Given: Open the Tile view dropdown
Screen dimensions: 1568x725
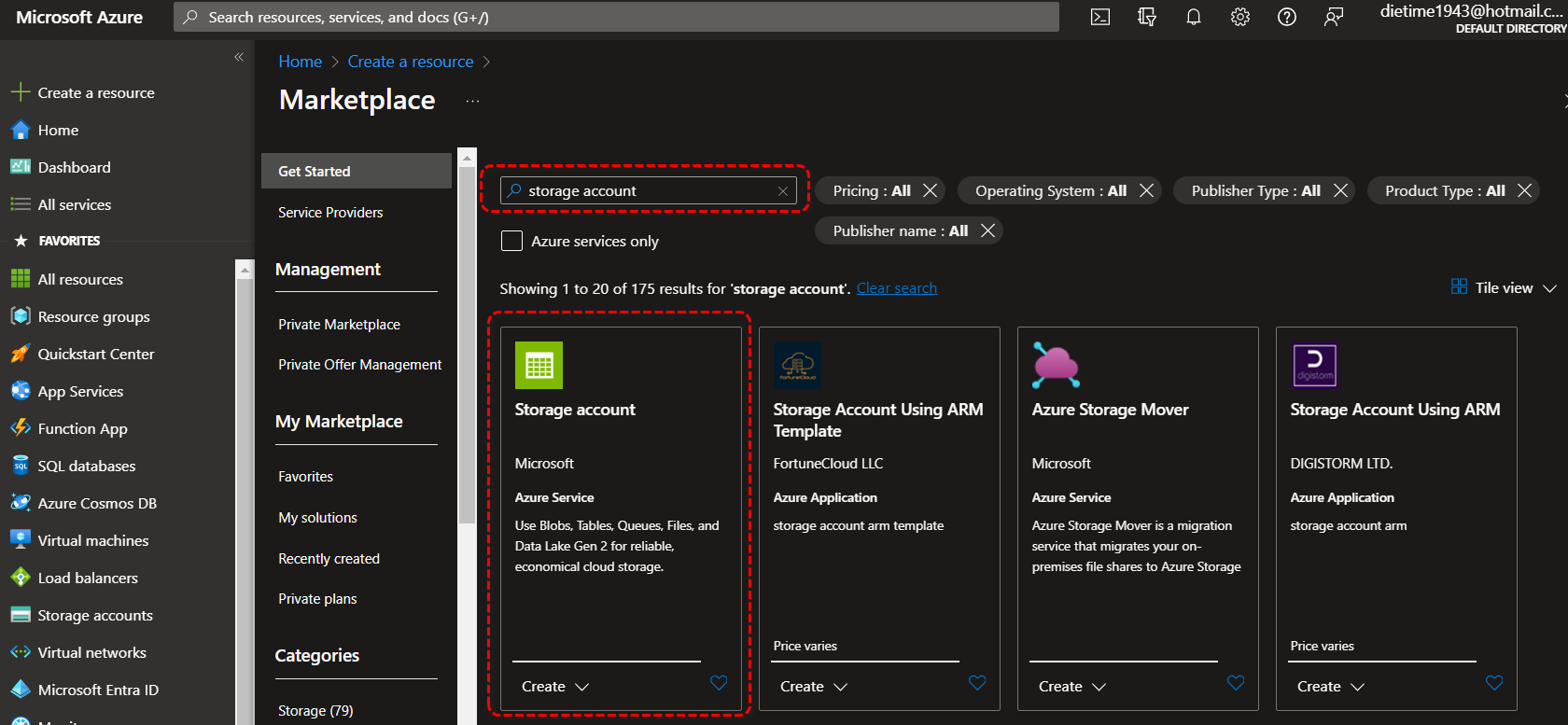Looking at the screenshot, I should tap(1504, 287).
